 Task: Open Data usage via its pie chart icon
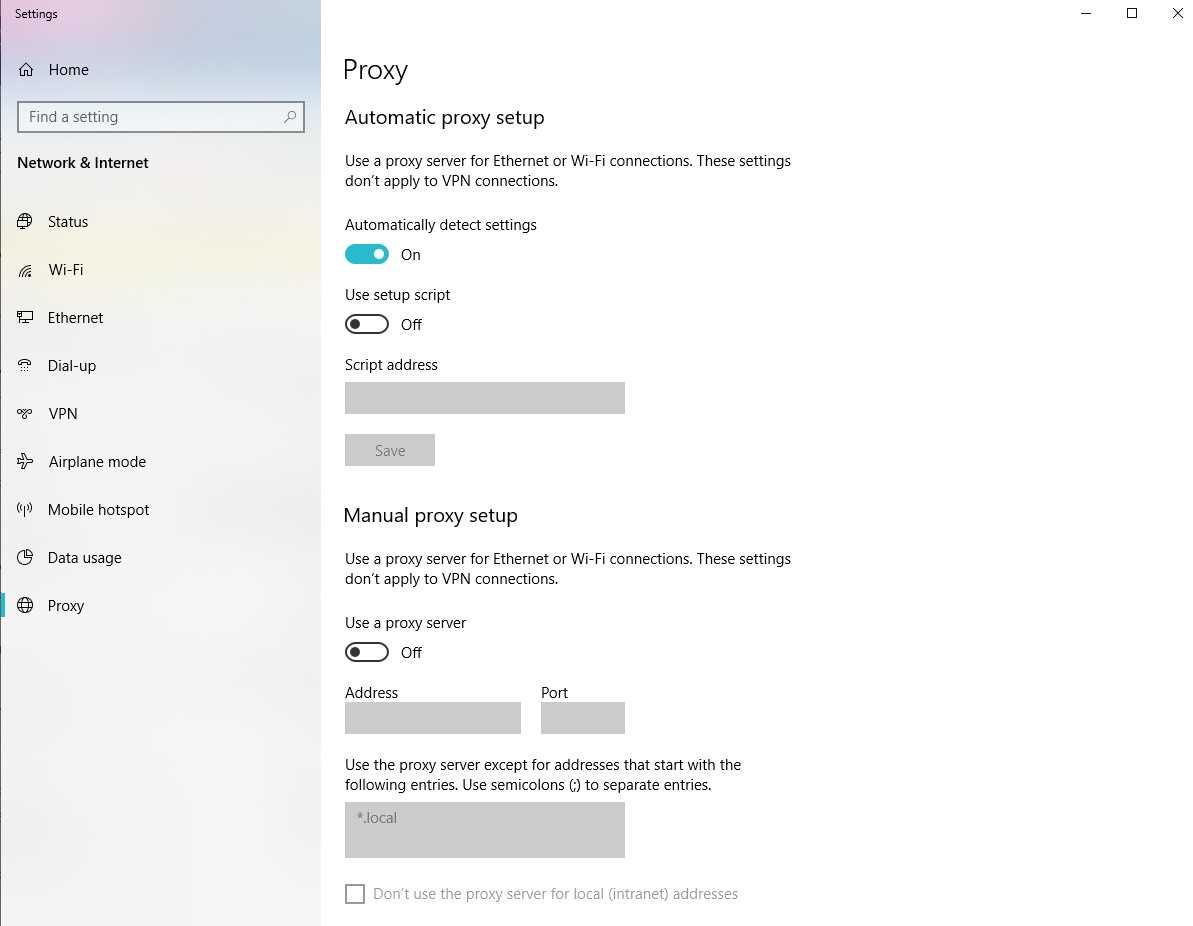coord(25,558)
